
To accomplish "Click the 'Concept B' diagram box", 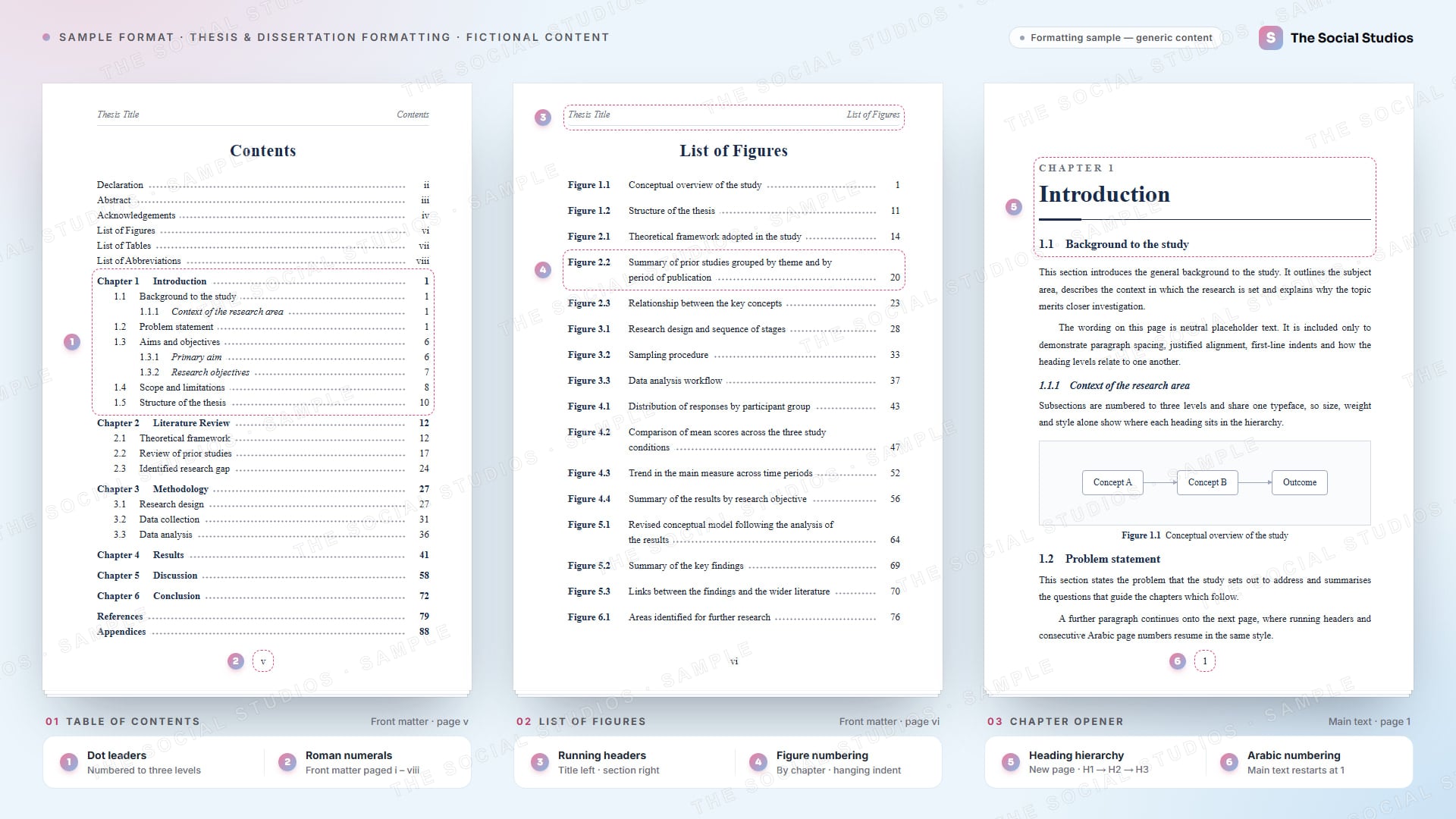I will coord(1207,482).
